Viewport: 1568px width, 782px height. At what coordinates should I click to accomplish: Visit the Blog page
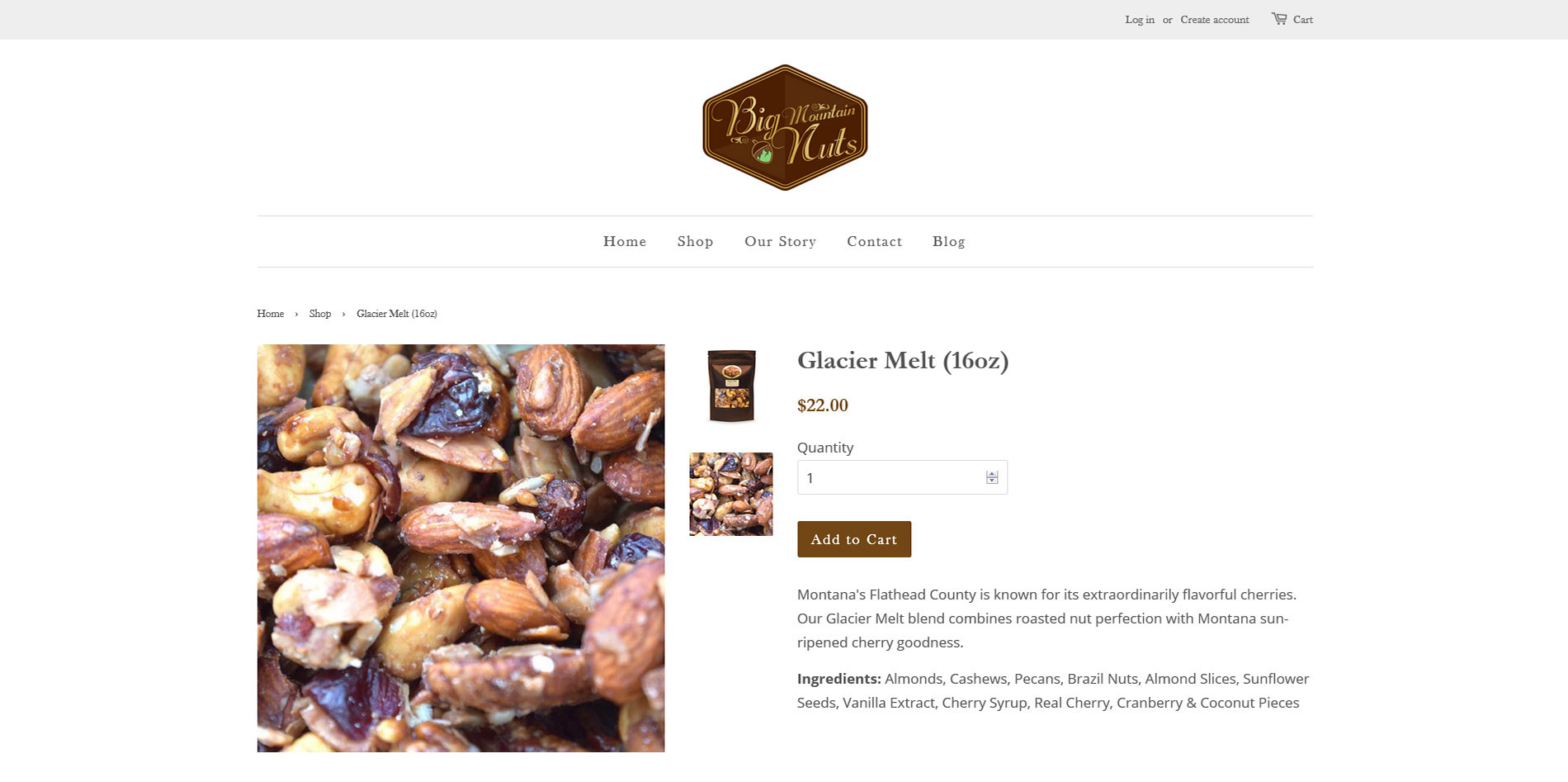point(948,241)
